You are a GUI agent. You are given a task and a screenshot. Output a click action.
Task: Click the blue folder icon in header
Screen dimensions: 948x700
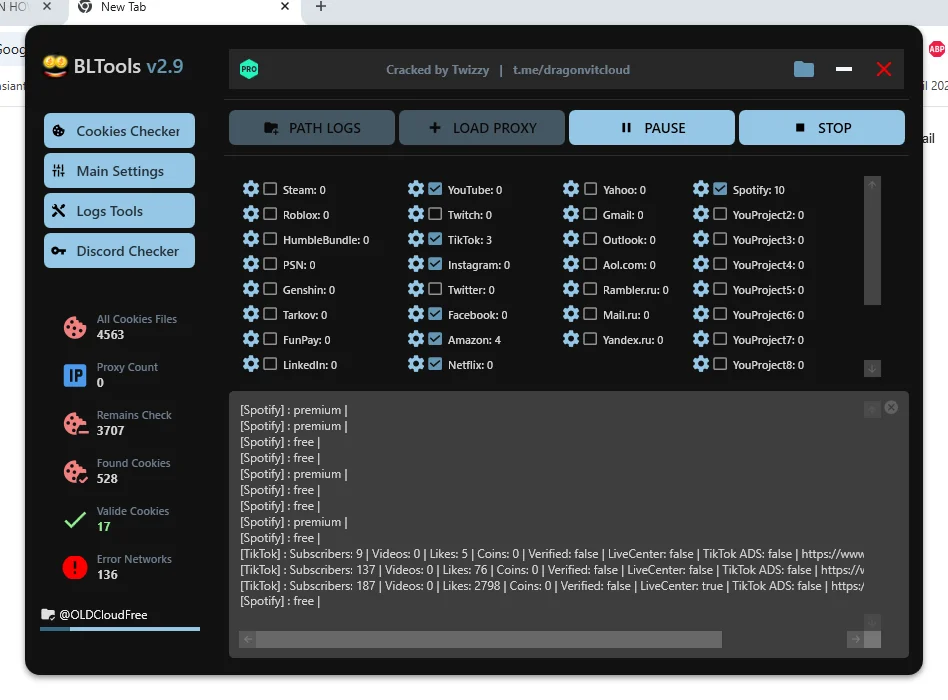804,70
